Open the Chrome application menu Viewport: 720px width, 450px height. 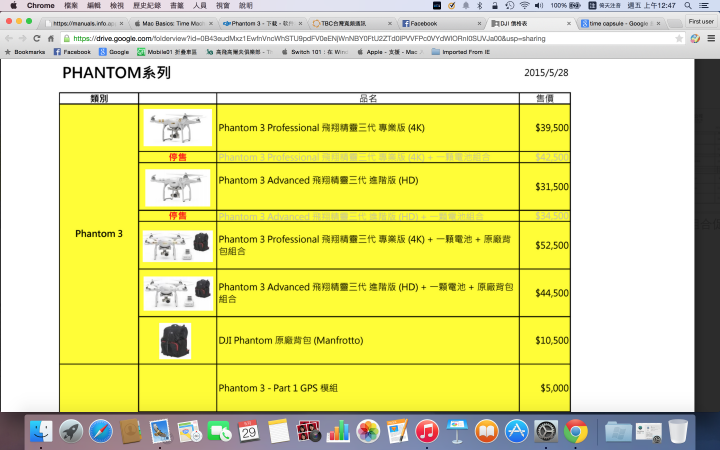[40, 6]
